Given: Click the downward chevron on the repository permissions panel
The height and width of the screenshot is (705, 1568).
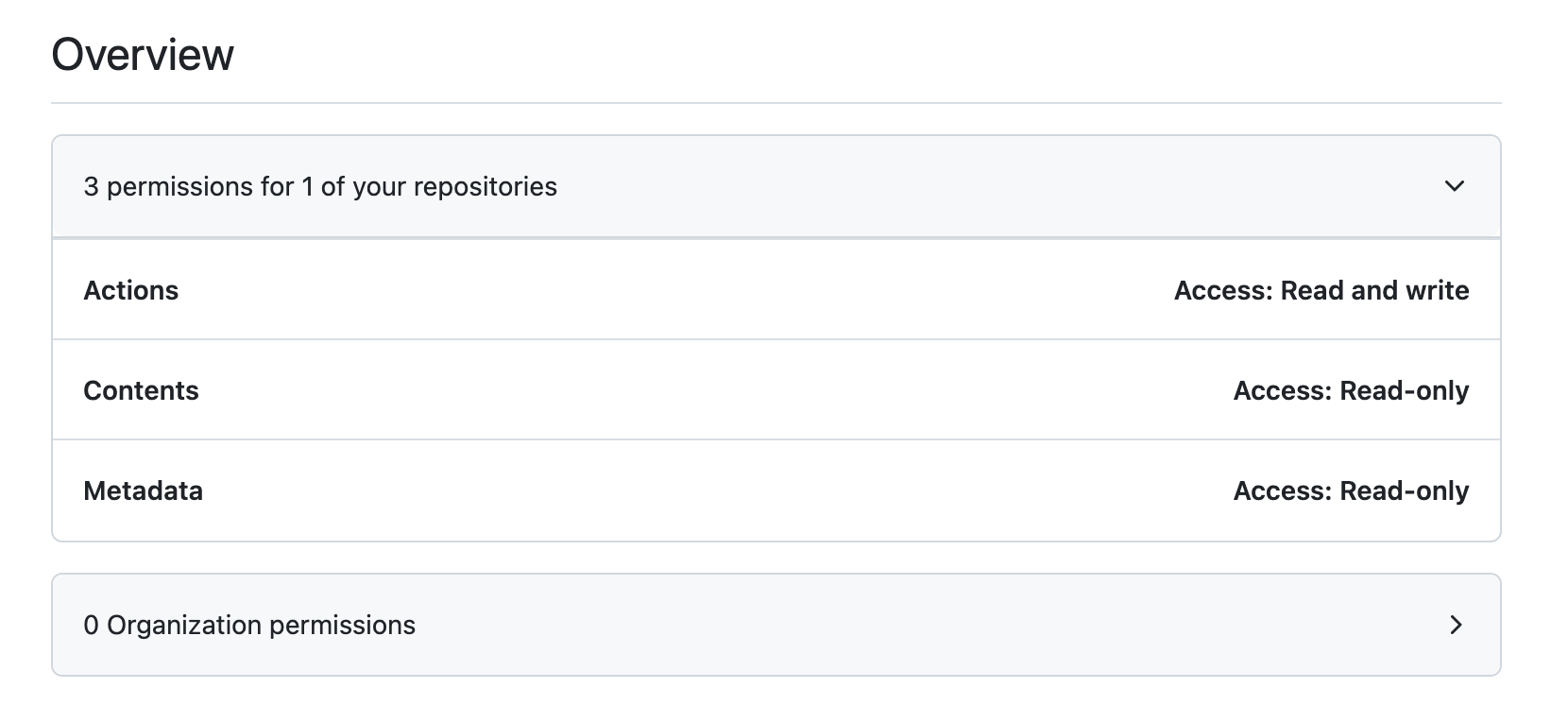Looking at the screenshot, I should (1456, 186).
